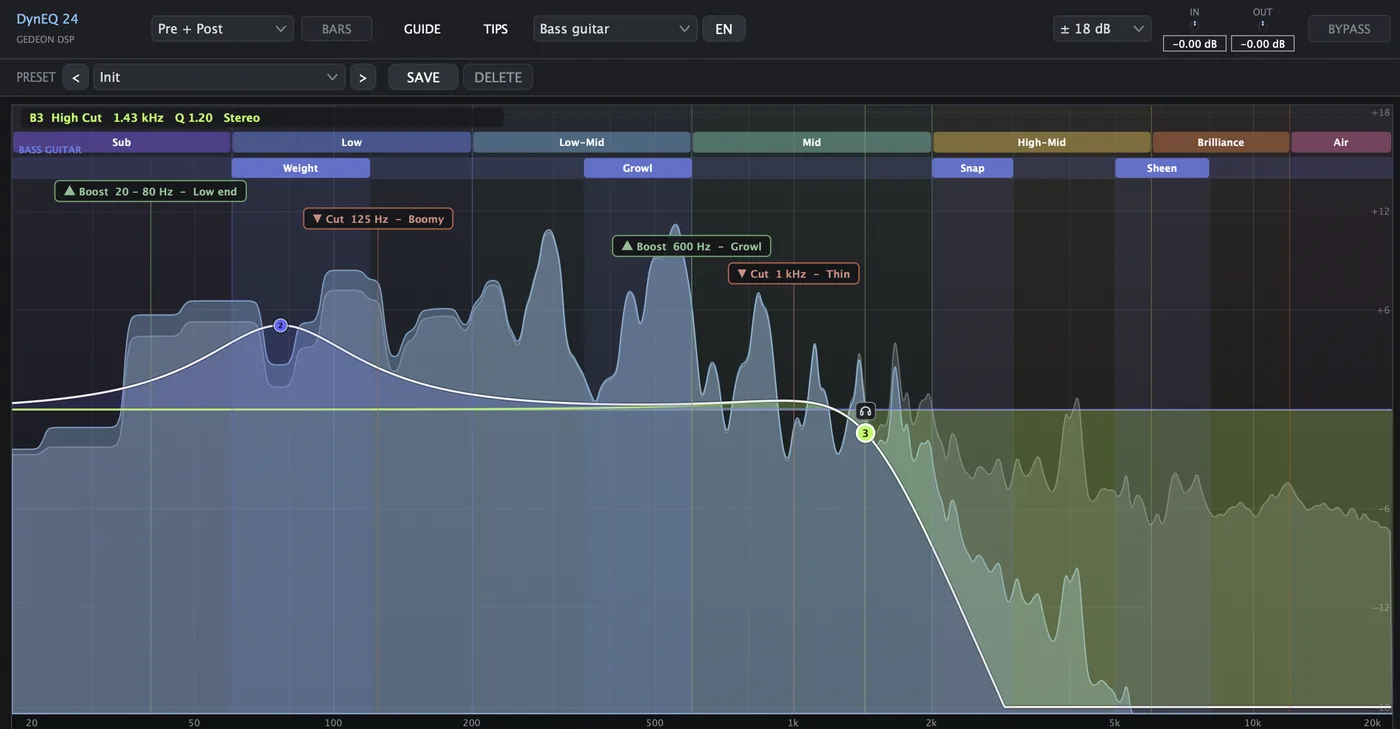Click the BASS GUITAR guide label
Viewport: 1400px width, 729px height.
50,150
